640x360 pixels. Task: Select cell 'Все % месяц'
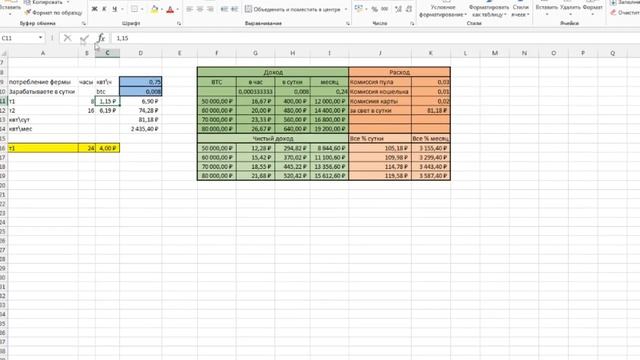point(431,138)
